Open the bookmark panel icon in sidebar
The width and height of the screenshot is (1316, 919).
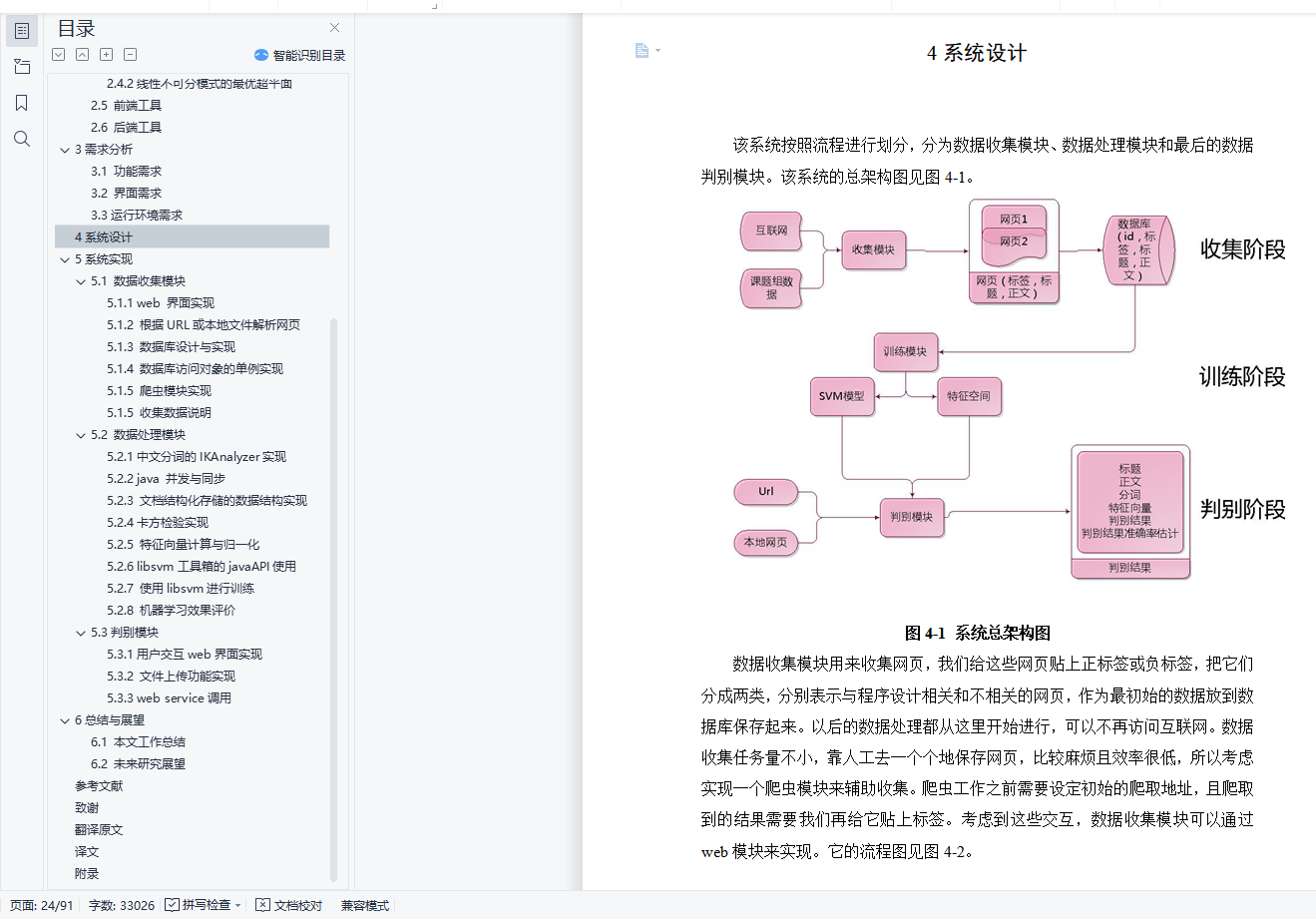point(22,103)
